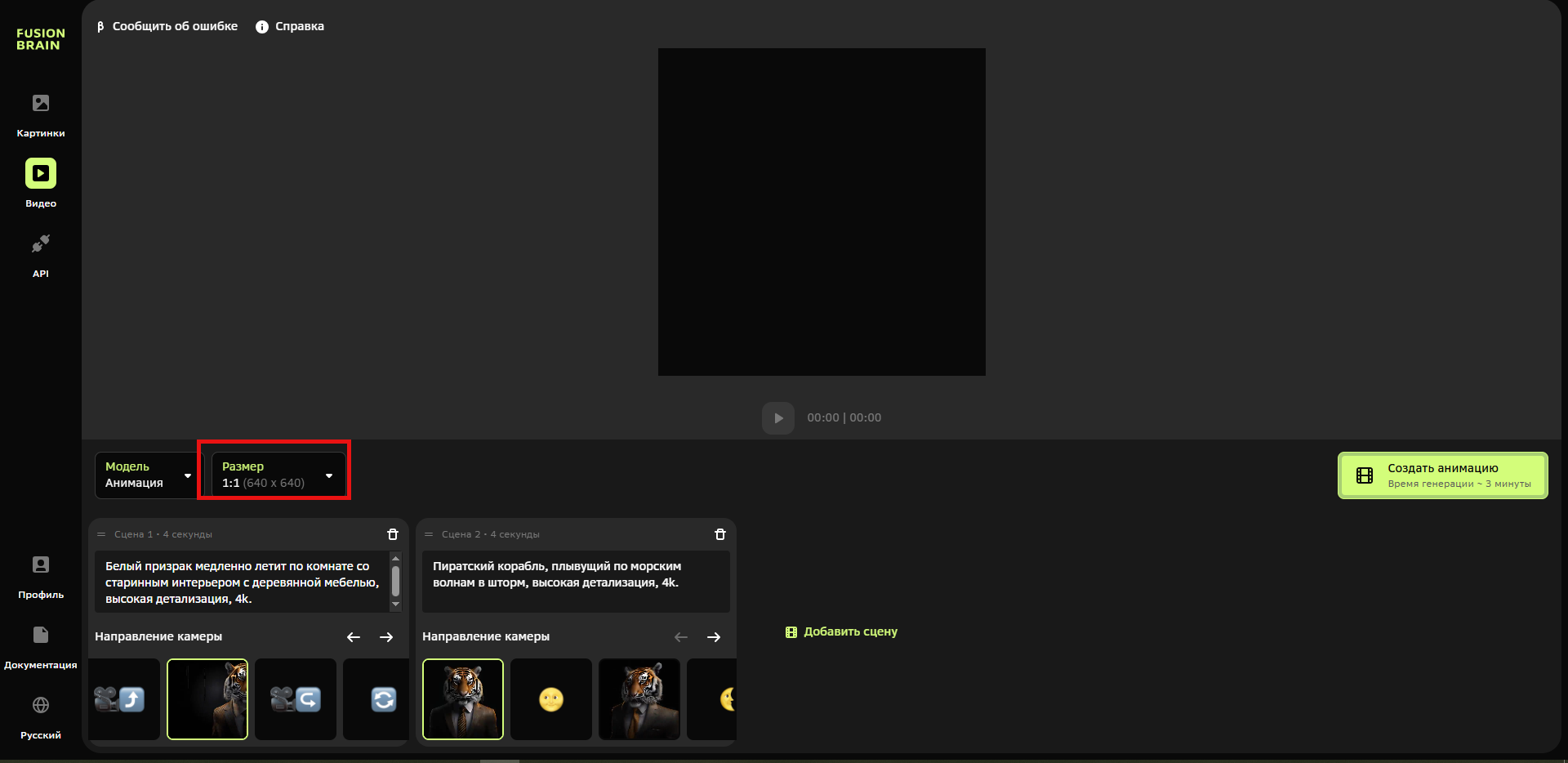Select the Видео section icon
1568x763 pixels.
41,173
